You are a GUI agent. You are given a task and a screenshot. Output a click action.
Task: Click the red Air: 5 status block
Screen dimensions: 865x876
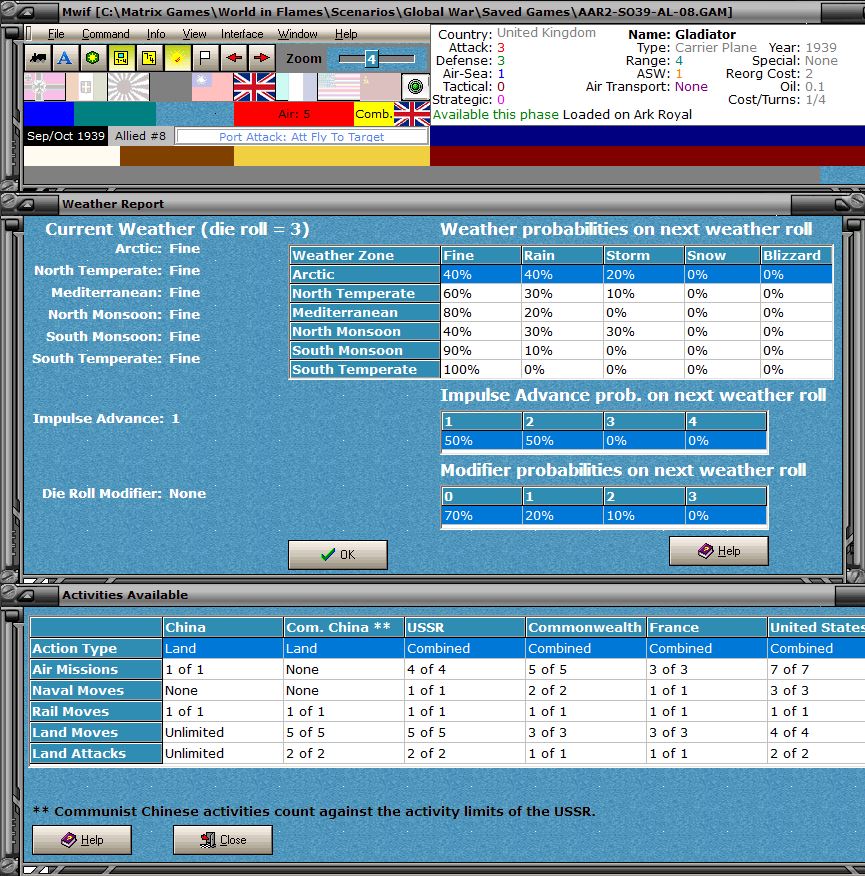294,114
